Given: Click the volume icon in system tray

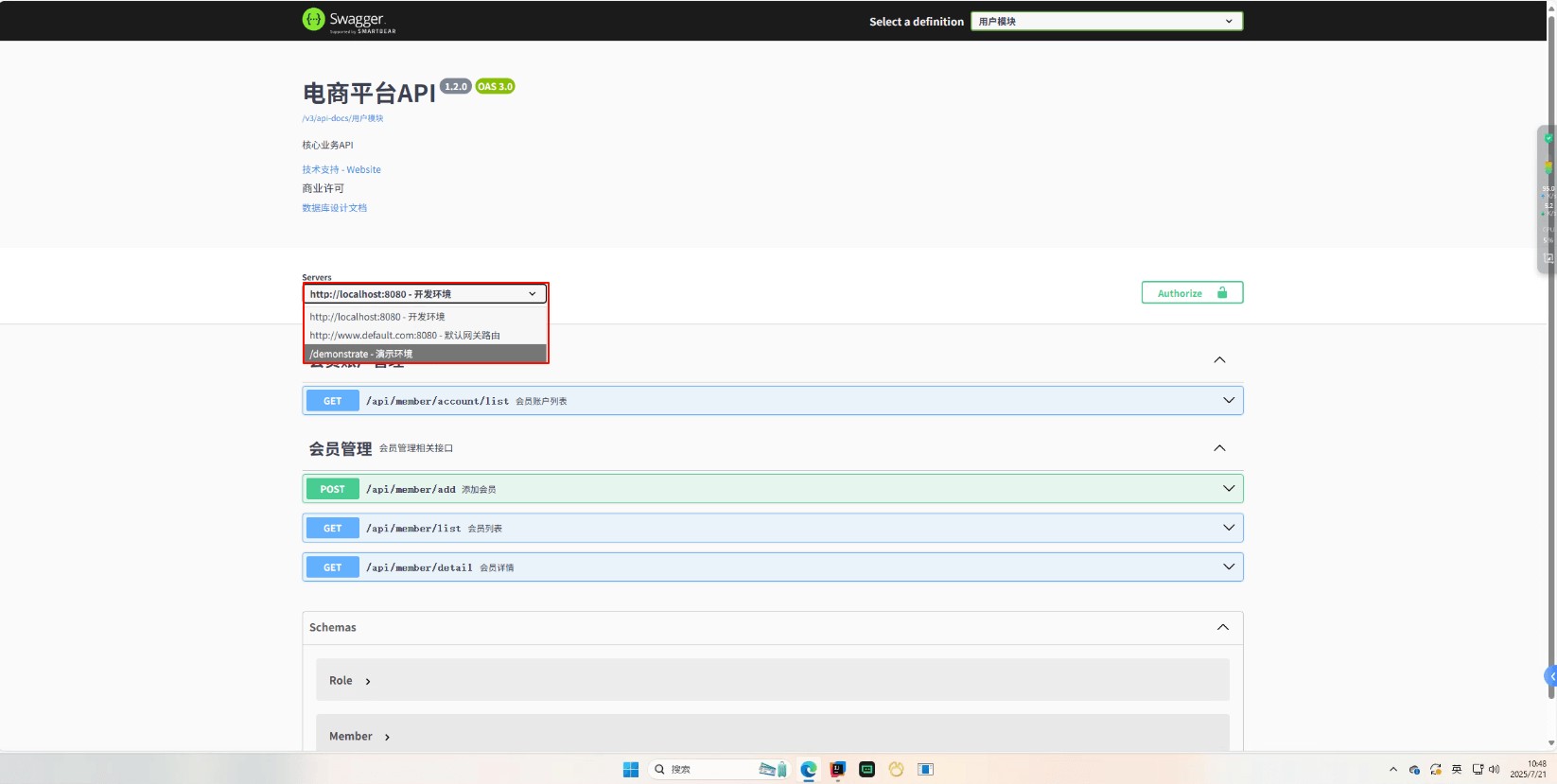Looking at the screenshot, I should click(x=1495, y=770).
